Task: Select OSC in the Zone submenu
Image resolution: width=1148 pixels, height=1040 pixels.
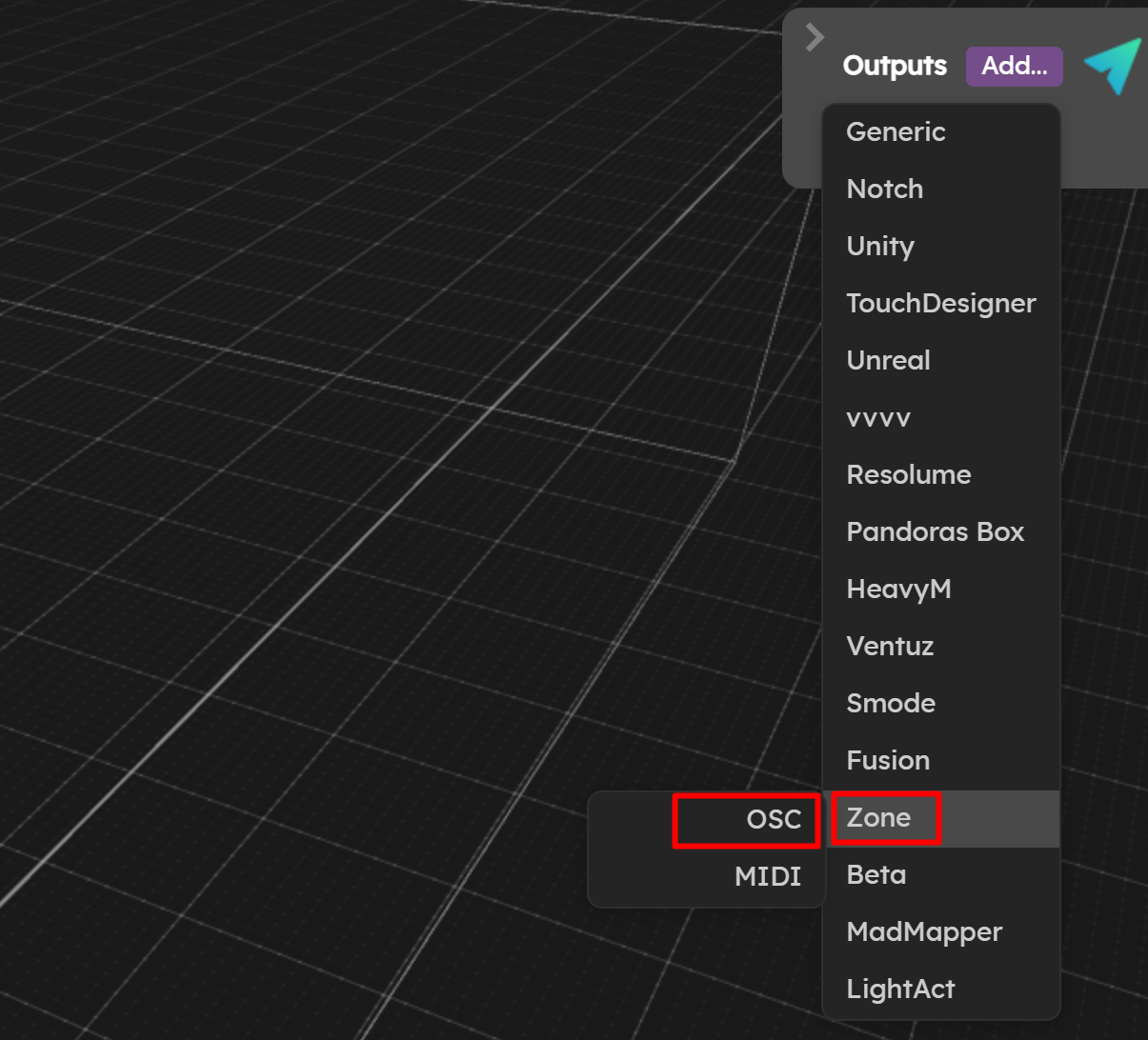Action: pos(706,820)
